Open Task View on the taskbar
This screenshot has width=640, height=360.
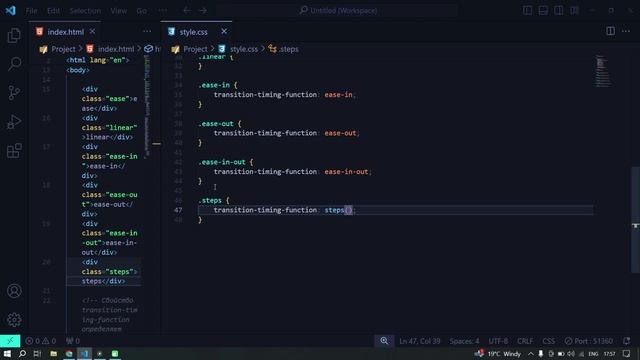tap(37, 353)
